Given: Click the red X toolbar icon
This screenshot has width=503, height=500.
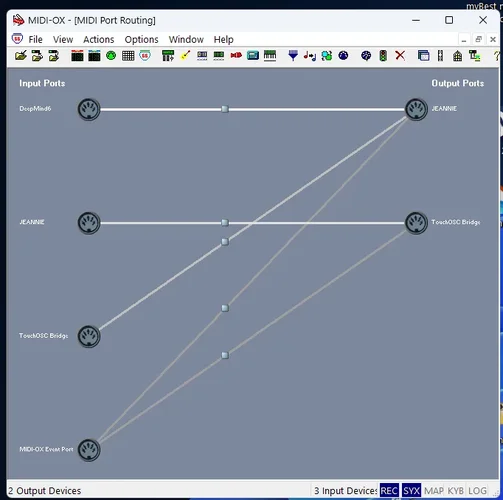Looking at the screenshot, I should pyautogui.click(x=400, y=56).
